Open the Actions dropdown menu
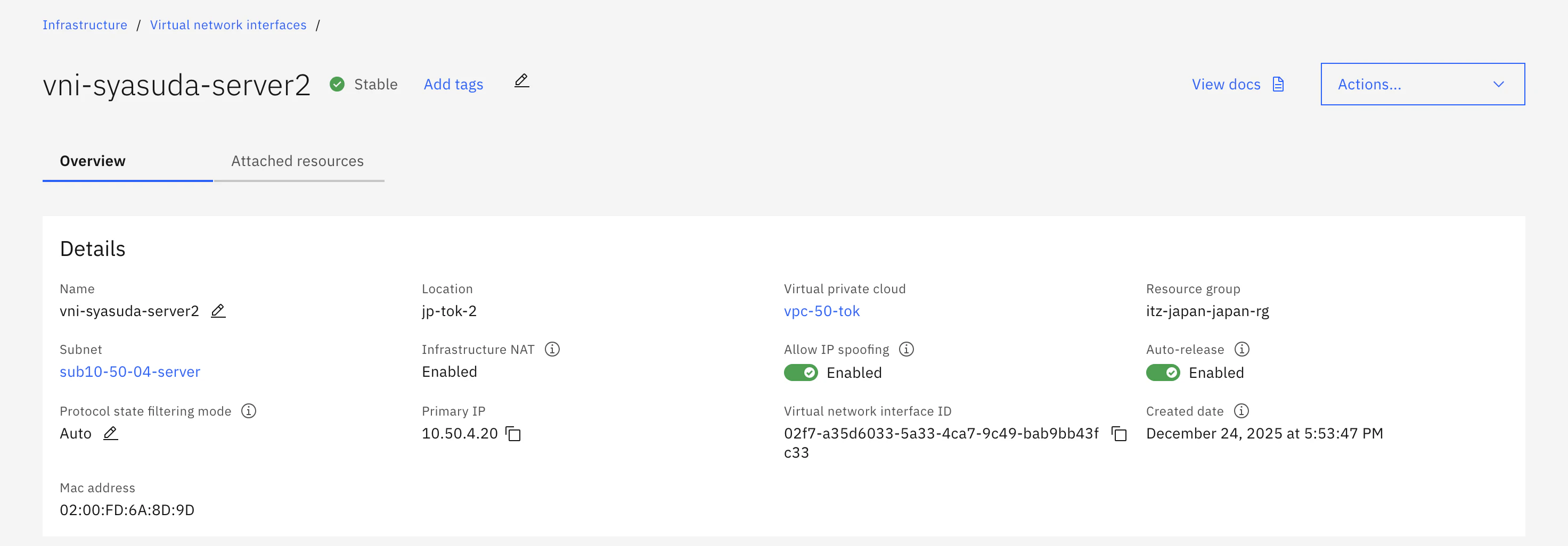Viewport: 1568px width, 546px height. [x=1423, y=84]
